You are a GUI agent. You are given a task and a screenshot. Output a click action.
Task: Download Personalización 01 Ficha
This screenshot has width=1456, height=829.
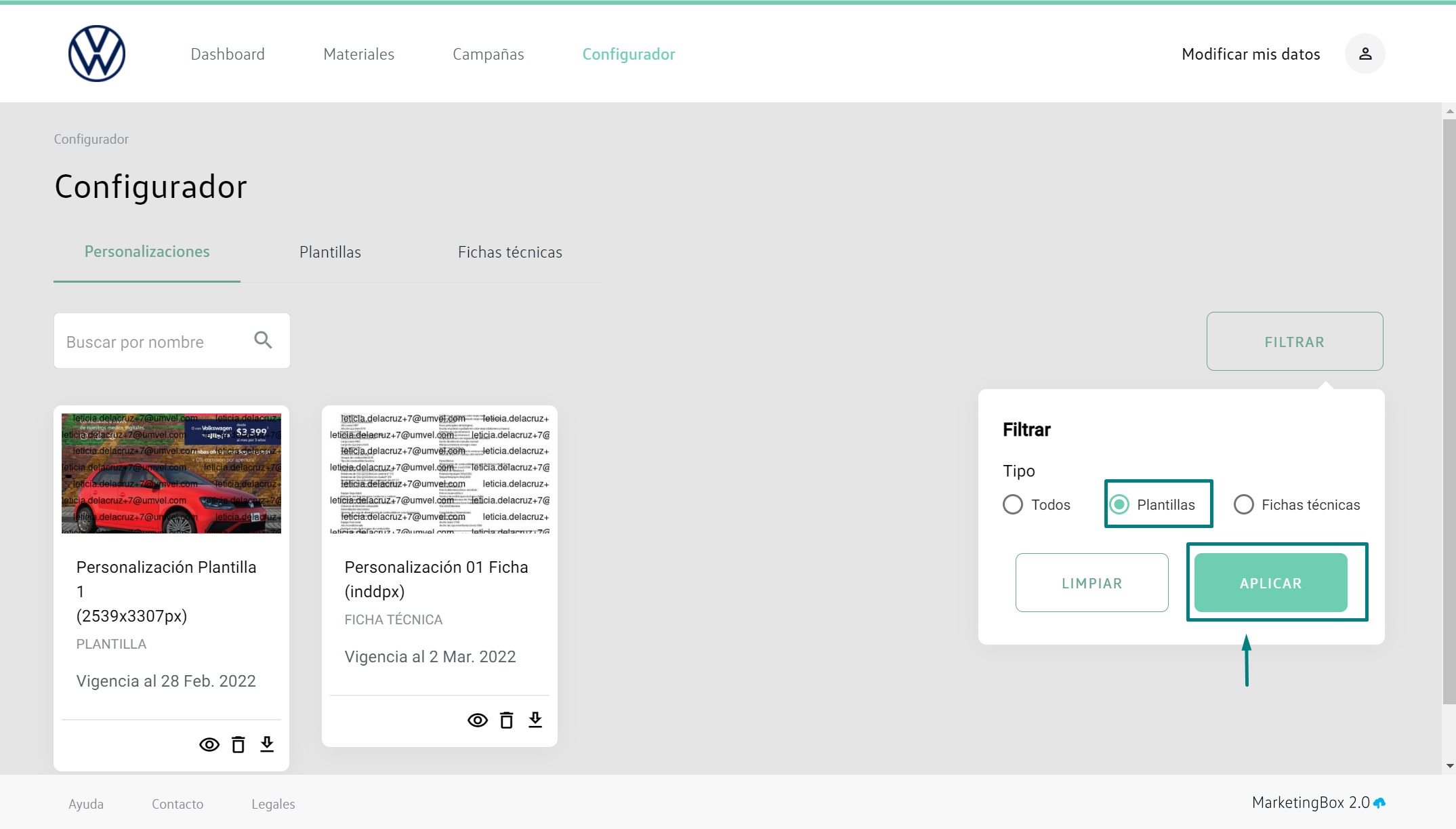point(535,720)
